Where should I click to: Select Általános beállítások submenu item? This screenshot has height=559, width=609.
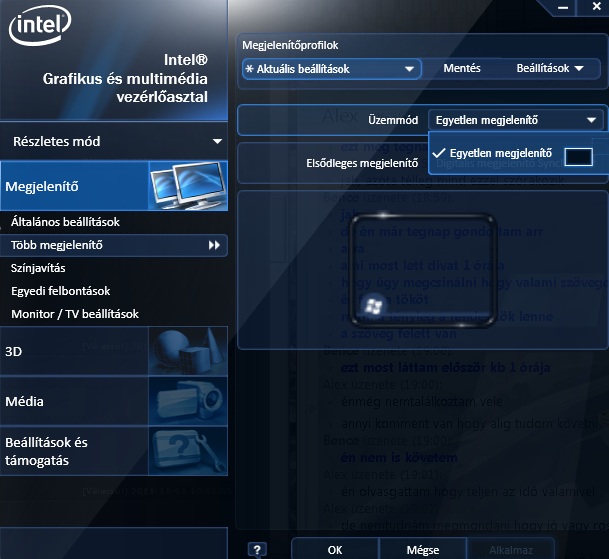click(x=65, y=222)
